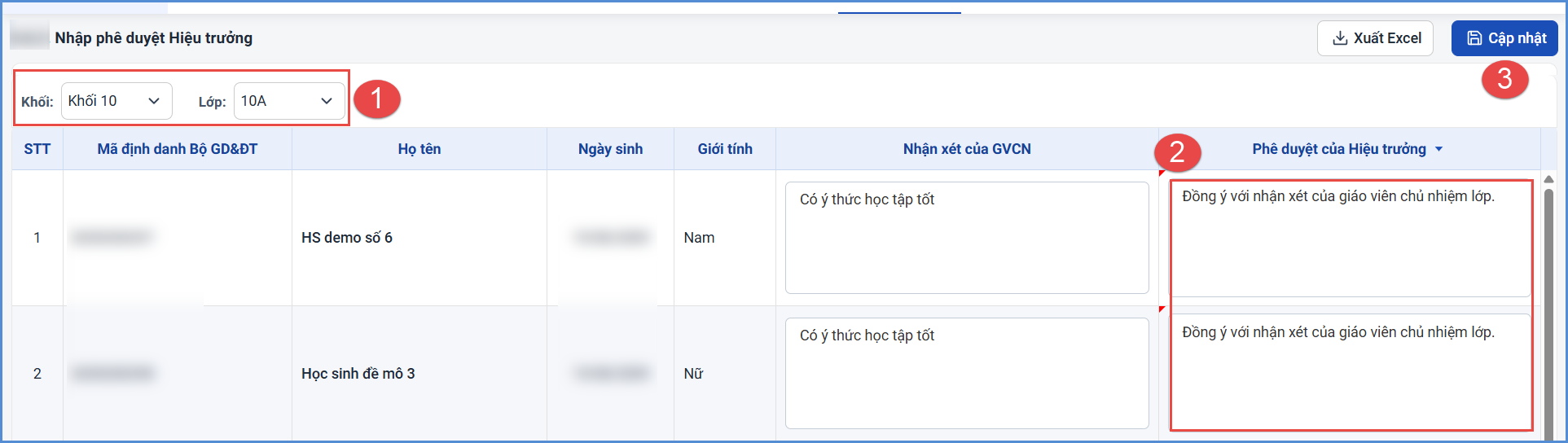Click the scrollbar up arrow
1568x443 pixels.
point(1548,179)
